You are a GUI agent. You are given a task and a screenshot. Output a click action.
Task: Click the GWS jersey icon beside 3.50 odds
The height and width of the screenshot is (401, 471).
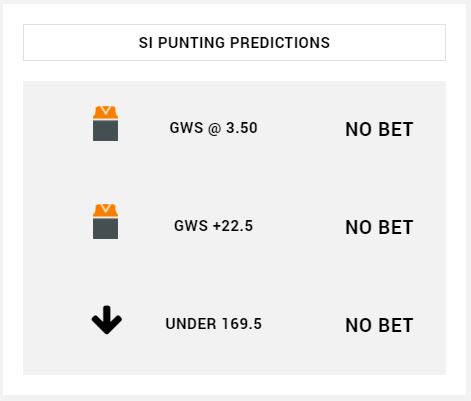105,123
